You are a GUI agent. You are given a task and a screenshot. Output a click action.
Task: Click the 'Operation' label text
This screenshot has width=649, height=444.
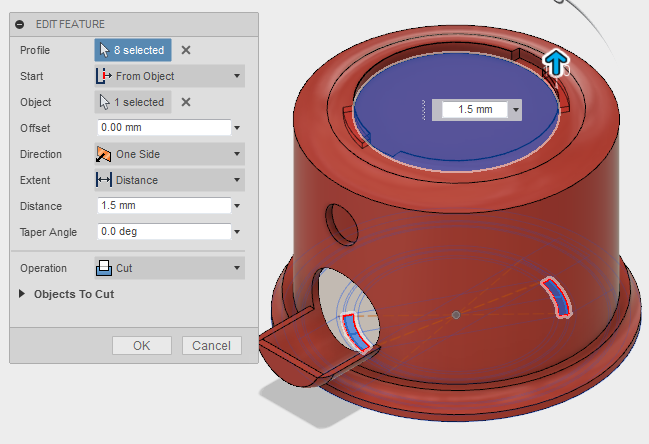(x=43, y=268)
